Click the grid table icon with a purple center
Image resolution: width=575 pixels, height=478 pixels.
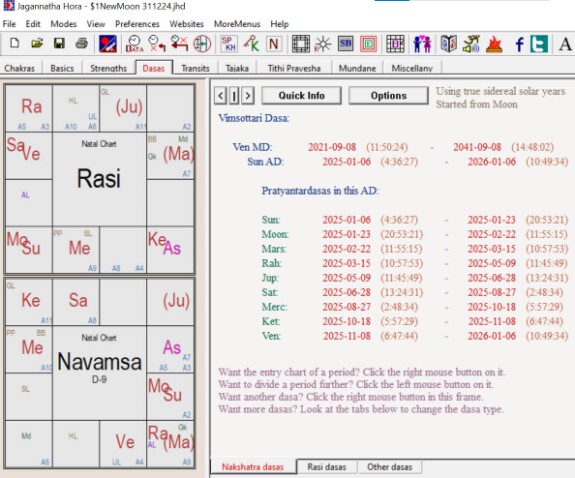click(395, 44)
